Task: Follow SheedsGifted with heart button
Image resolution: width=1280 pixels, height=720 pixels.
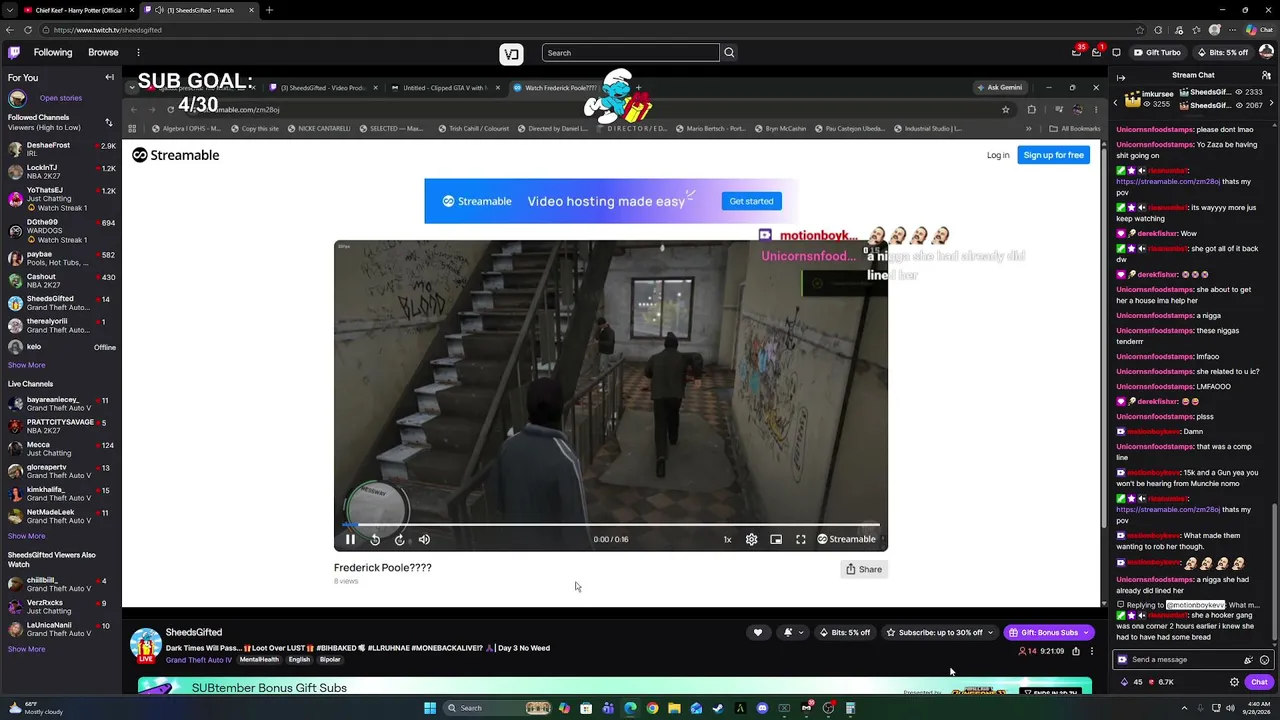Action: click(x=758, y=632)
